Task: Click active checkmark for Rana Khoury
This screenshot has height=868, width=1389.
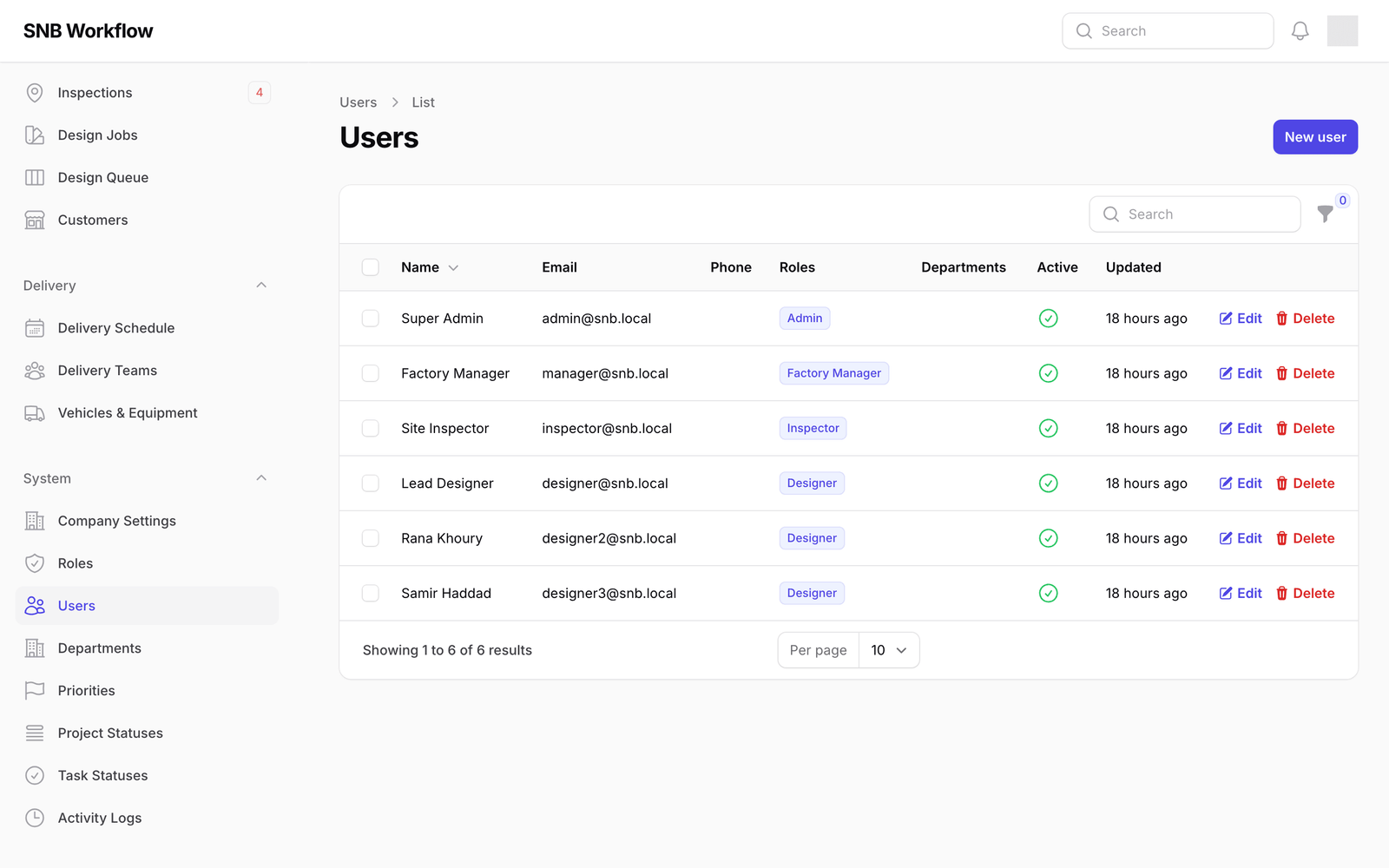Action: 1048,538
